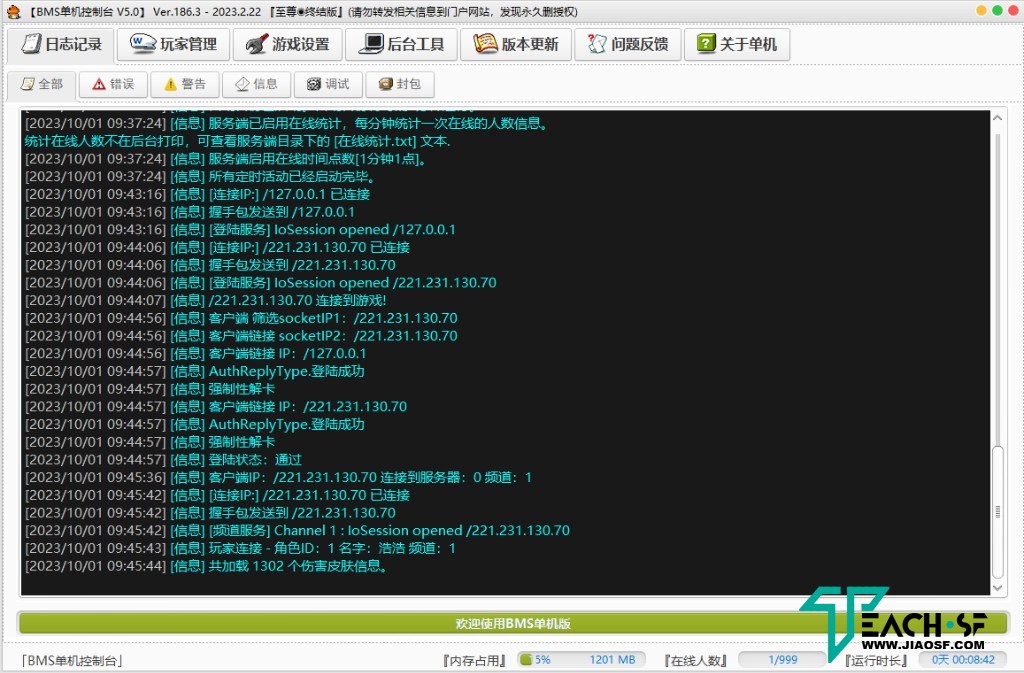Click the 『在线人数』 status label
The height and width of the screenshot is (673, 1024).
[696, 661]
